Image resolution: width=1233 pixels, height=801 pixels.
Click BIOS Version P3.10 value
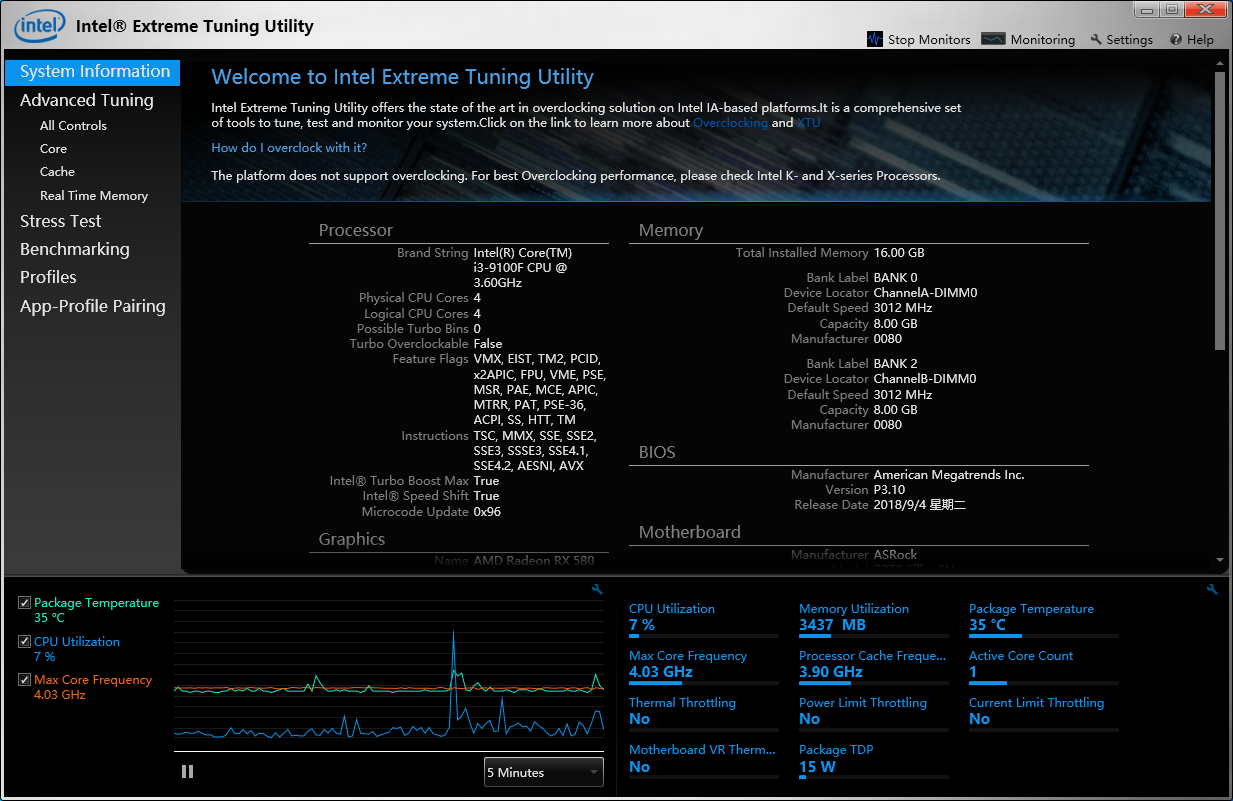tap(889, 490)
